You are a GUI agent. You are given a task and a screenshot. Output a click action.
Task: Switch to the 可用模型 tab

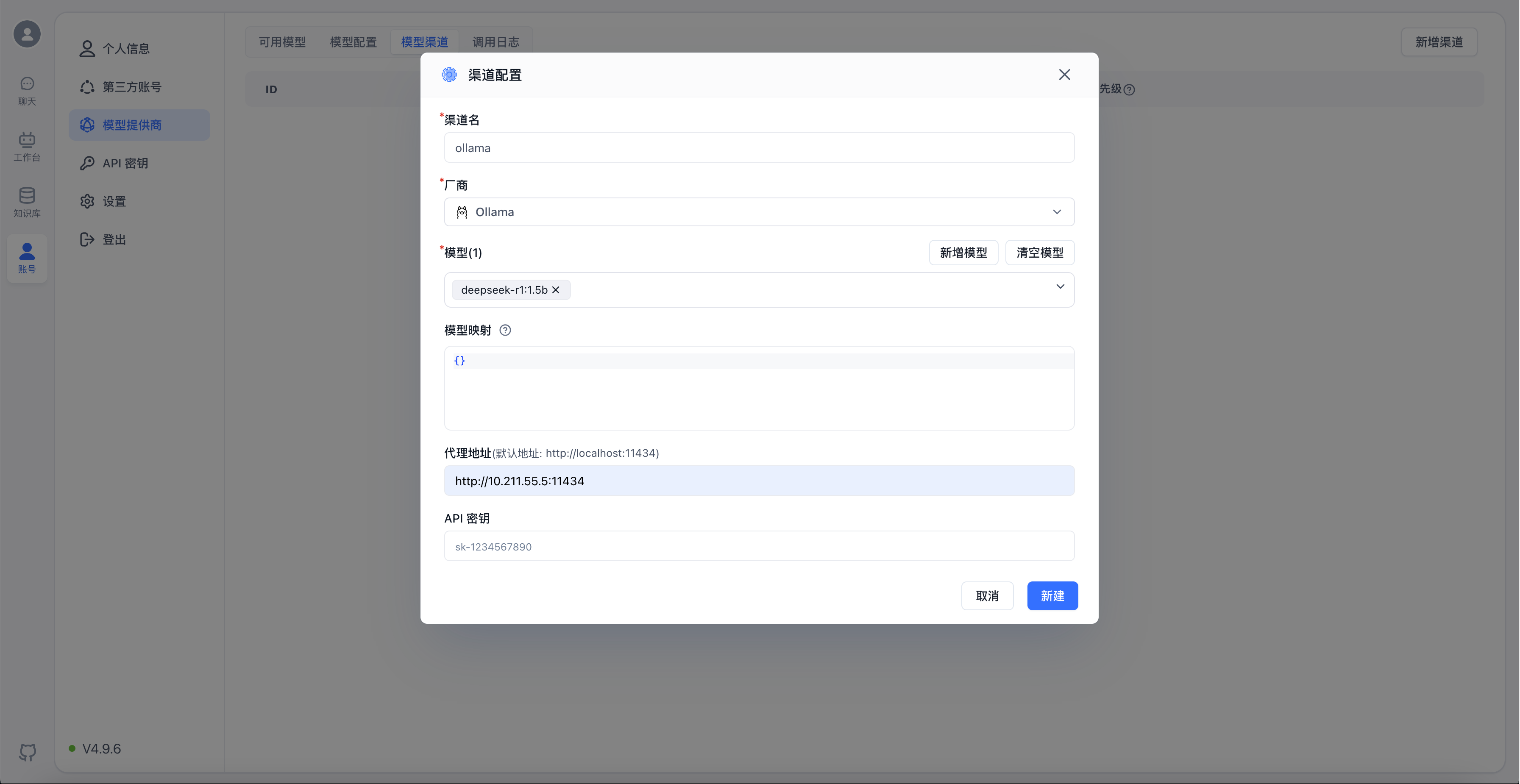coord(282,42)
